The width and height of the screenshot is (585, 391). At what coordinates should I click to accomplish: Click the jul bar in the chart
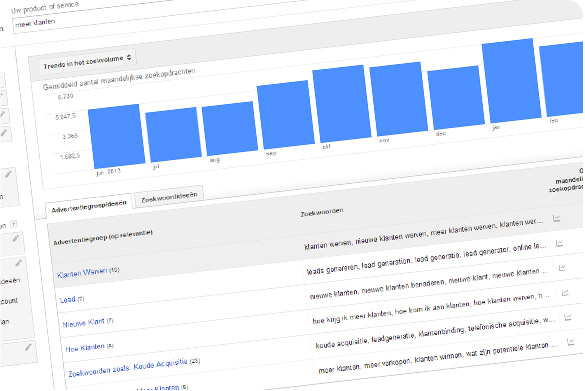[173, 134]
